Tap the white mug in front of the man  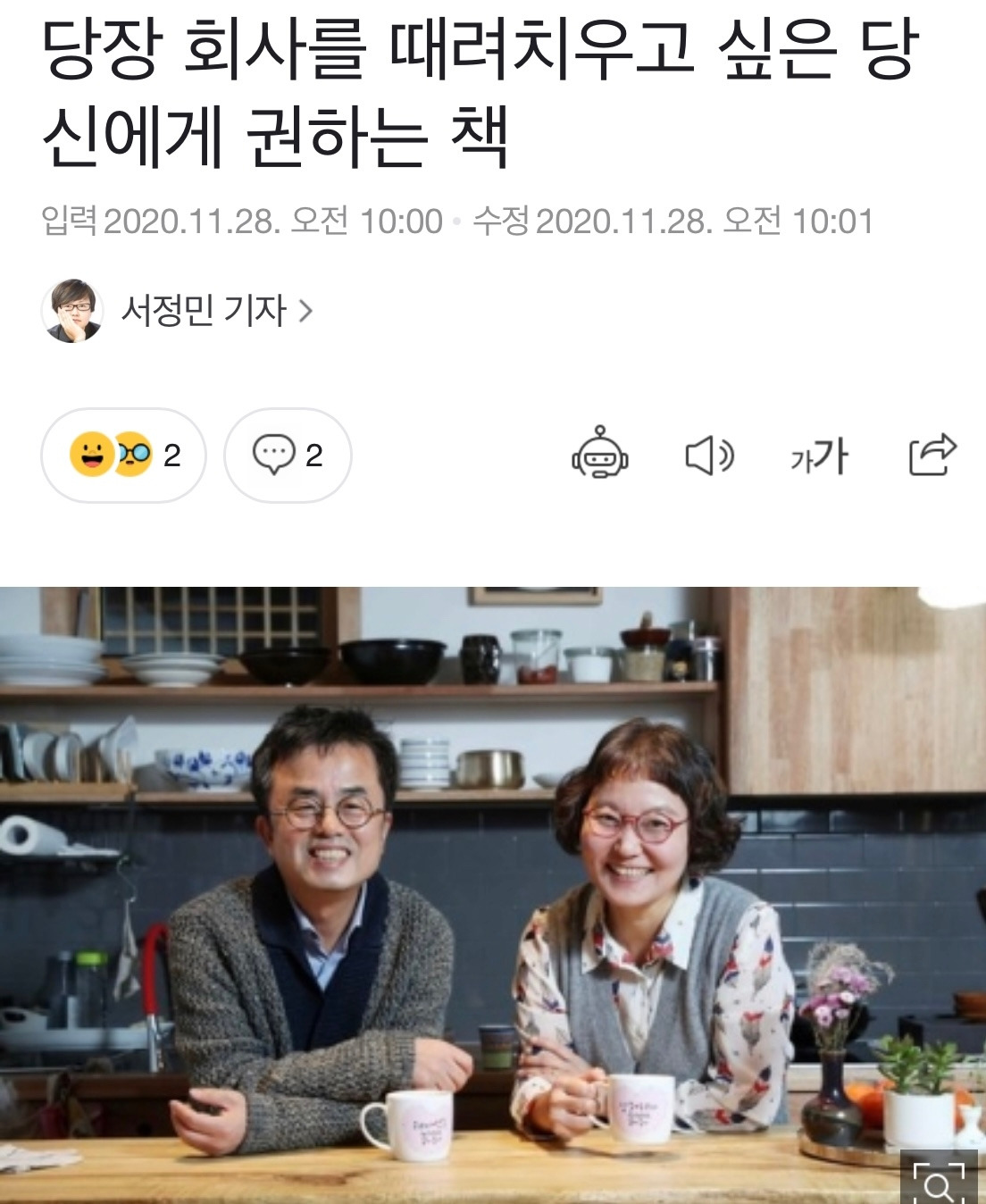pos(407,1125)
